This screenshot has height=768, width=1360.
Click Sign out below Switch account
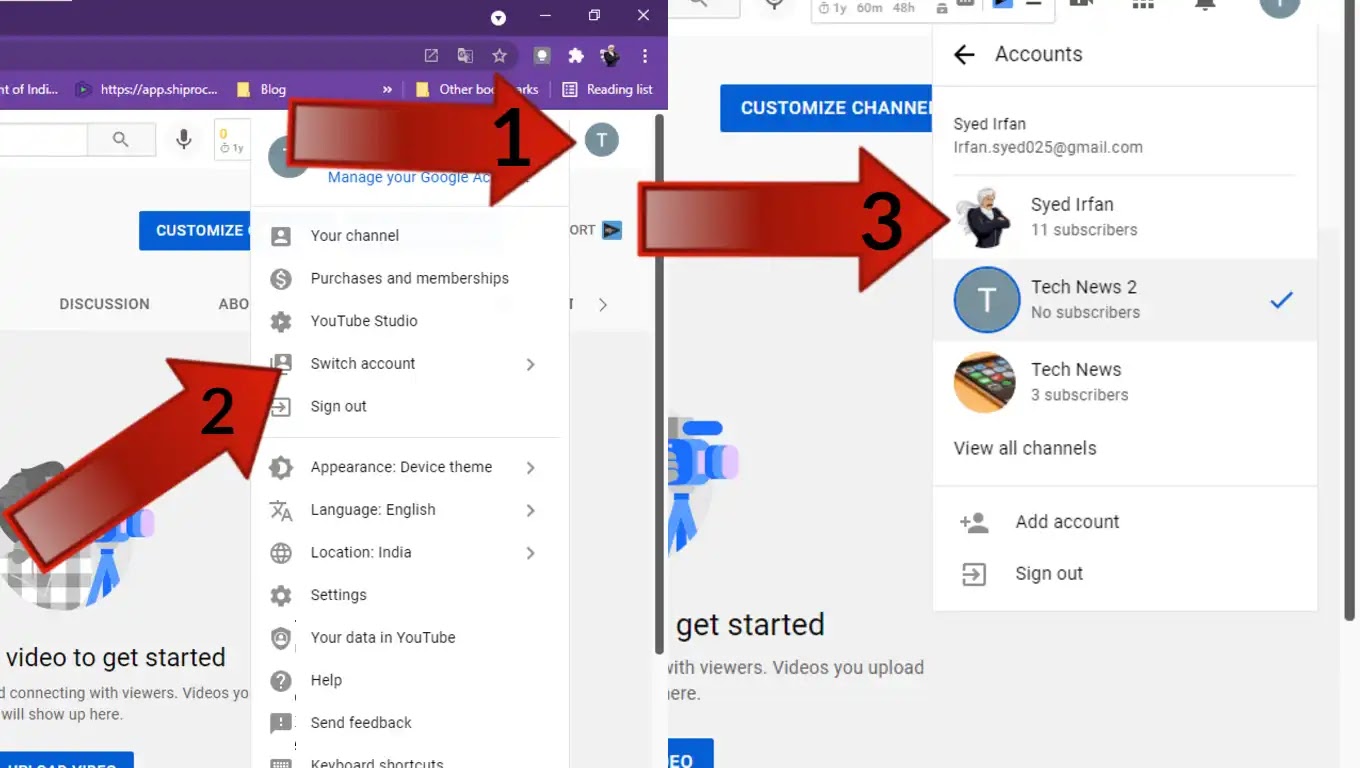pyautogui.click(x=410, y=407)
